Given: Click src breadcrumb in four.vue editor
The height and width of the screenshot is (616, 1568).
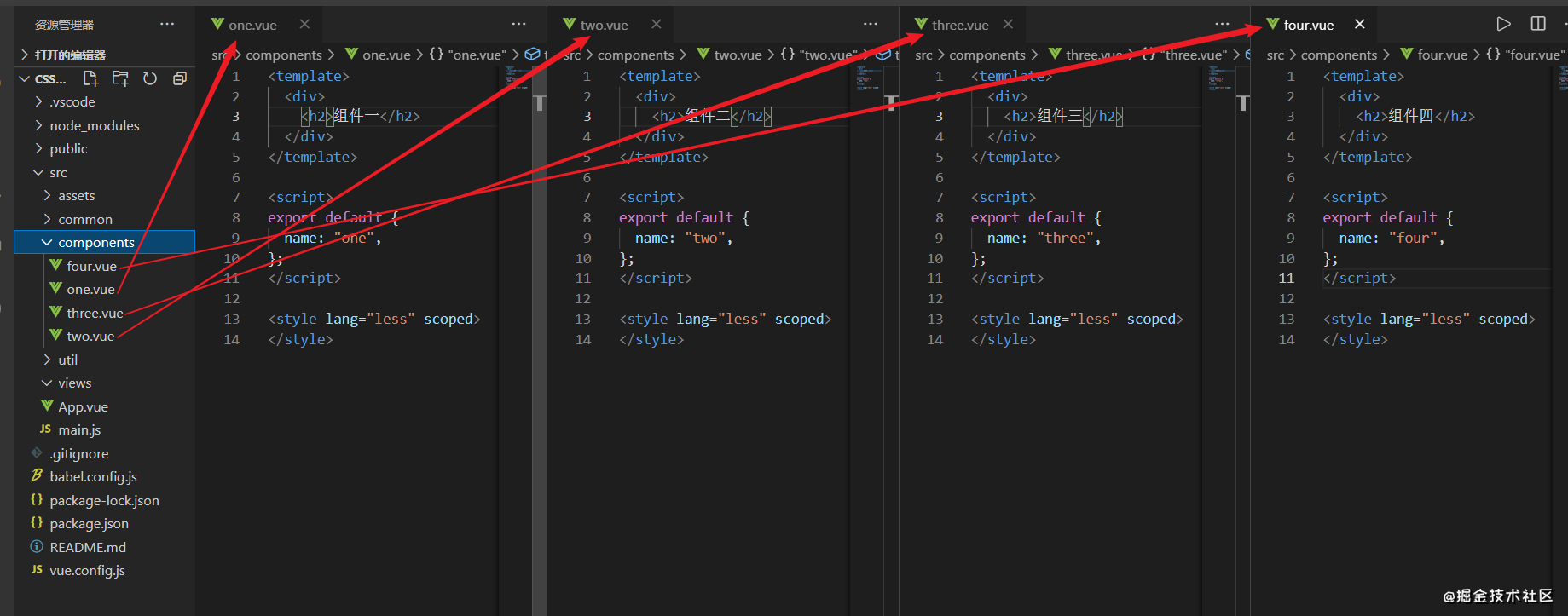Looking at the screenshot, I should (1276, 55).
